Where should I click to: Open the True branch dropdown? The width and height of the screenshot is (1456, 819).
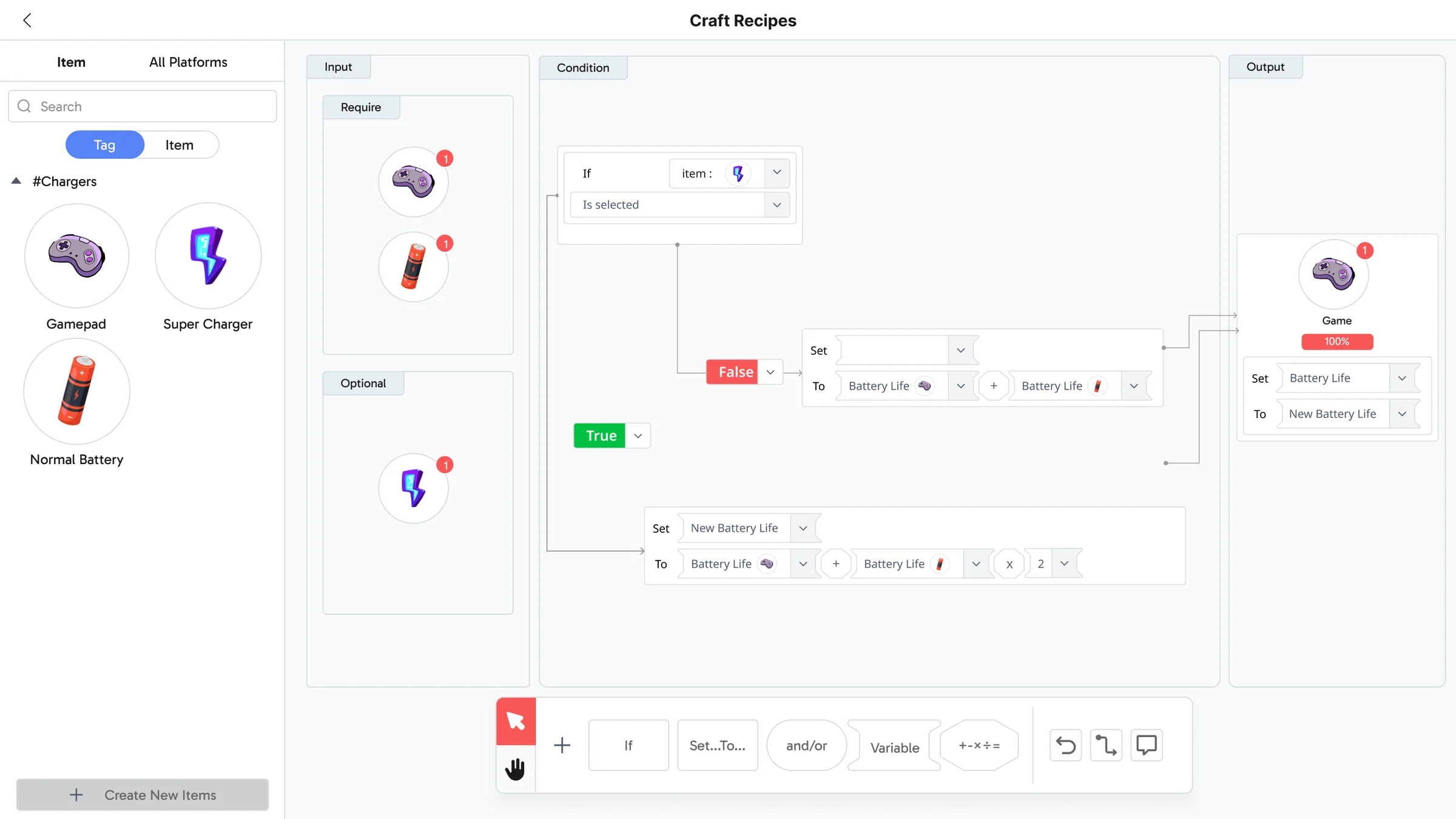(x=638, y=436)
